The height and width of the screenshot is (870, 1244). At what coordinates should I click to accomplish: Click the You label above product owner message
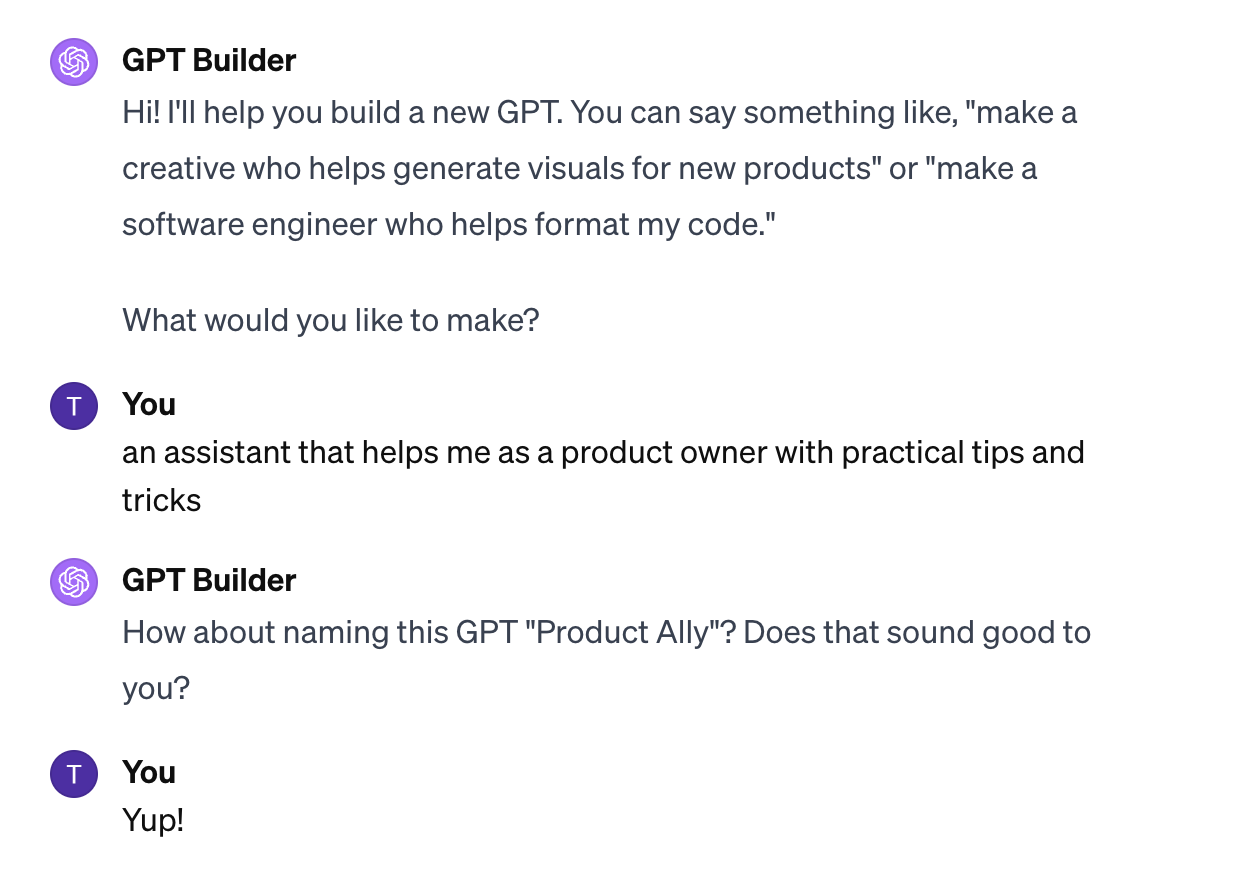pos(149,404)
